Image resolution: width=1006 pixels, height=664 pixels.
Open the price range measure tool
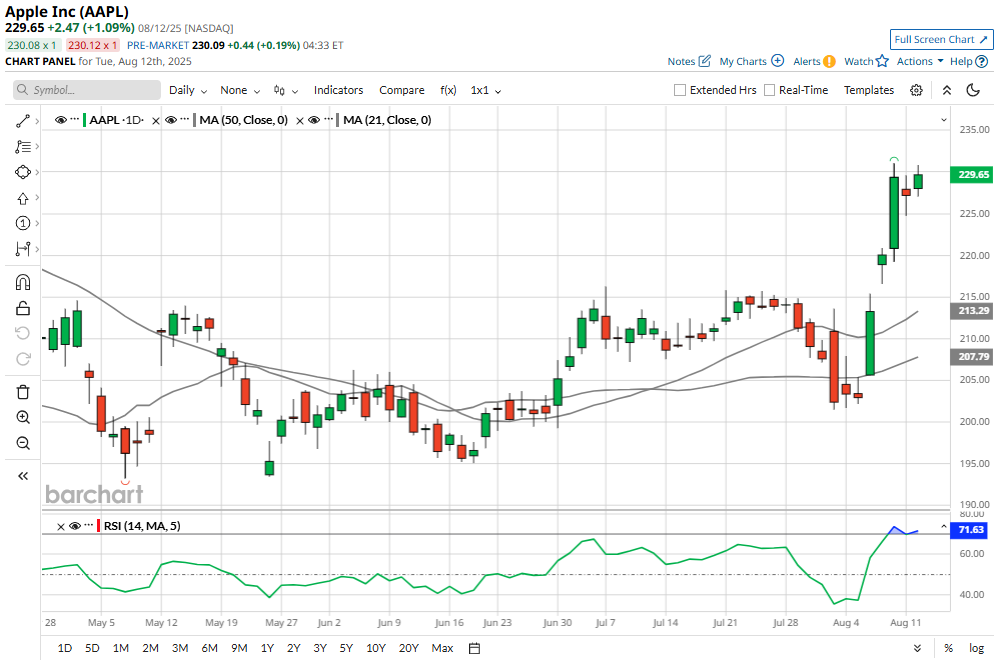click(23, 249)
